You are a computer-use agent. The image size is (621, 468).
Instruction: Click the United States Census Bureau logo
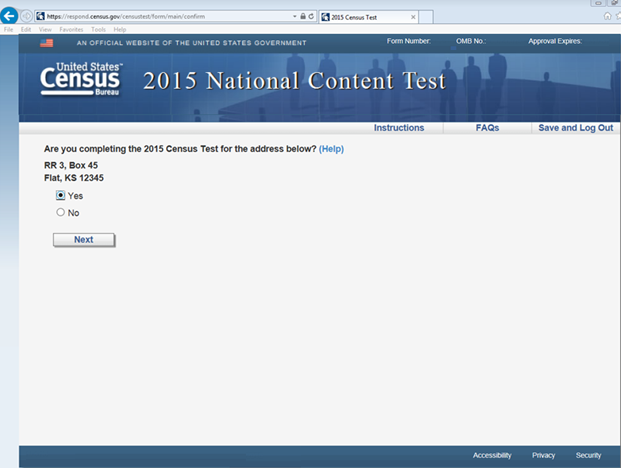pos(81,79)
